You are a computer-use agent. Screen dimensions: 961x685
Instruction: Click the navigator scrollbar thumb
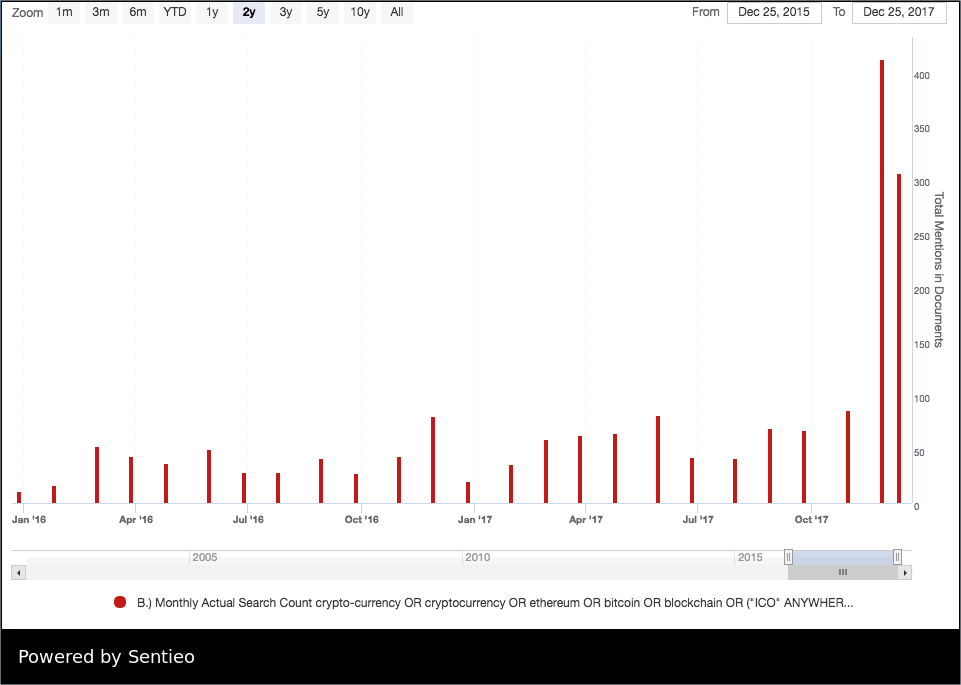point(843,573)
